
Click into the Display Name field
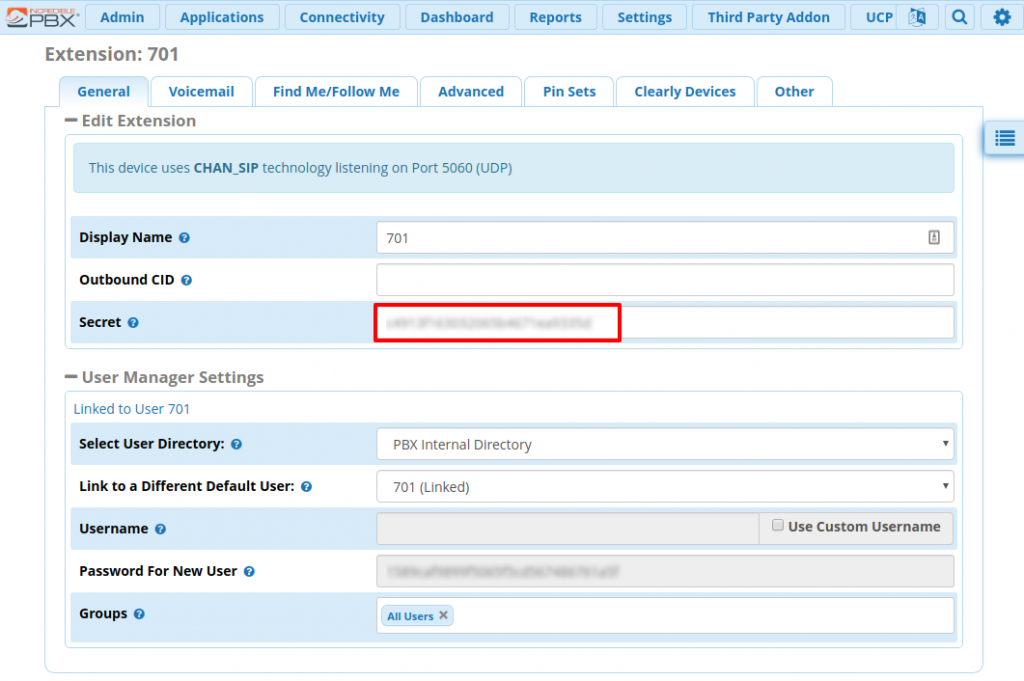[x=665, y=238]
